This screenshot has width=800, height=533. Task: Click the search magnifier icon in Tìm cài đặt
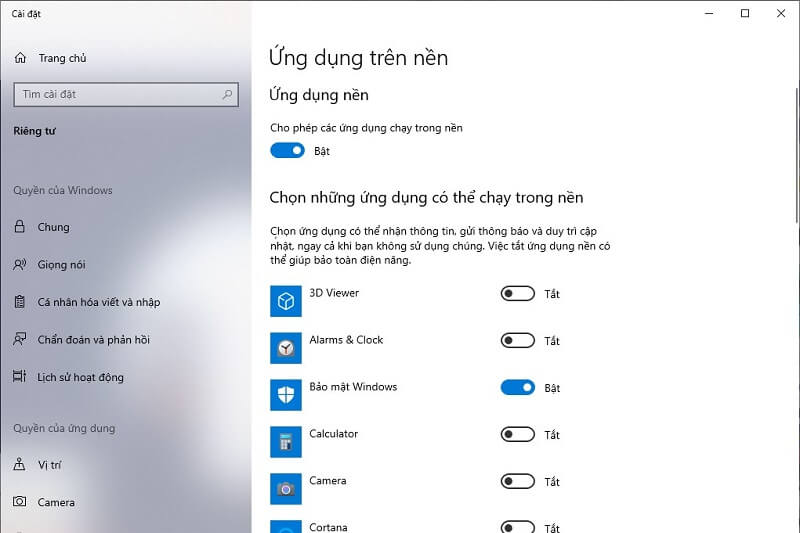(x=228, y=95)
